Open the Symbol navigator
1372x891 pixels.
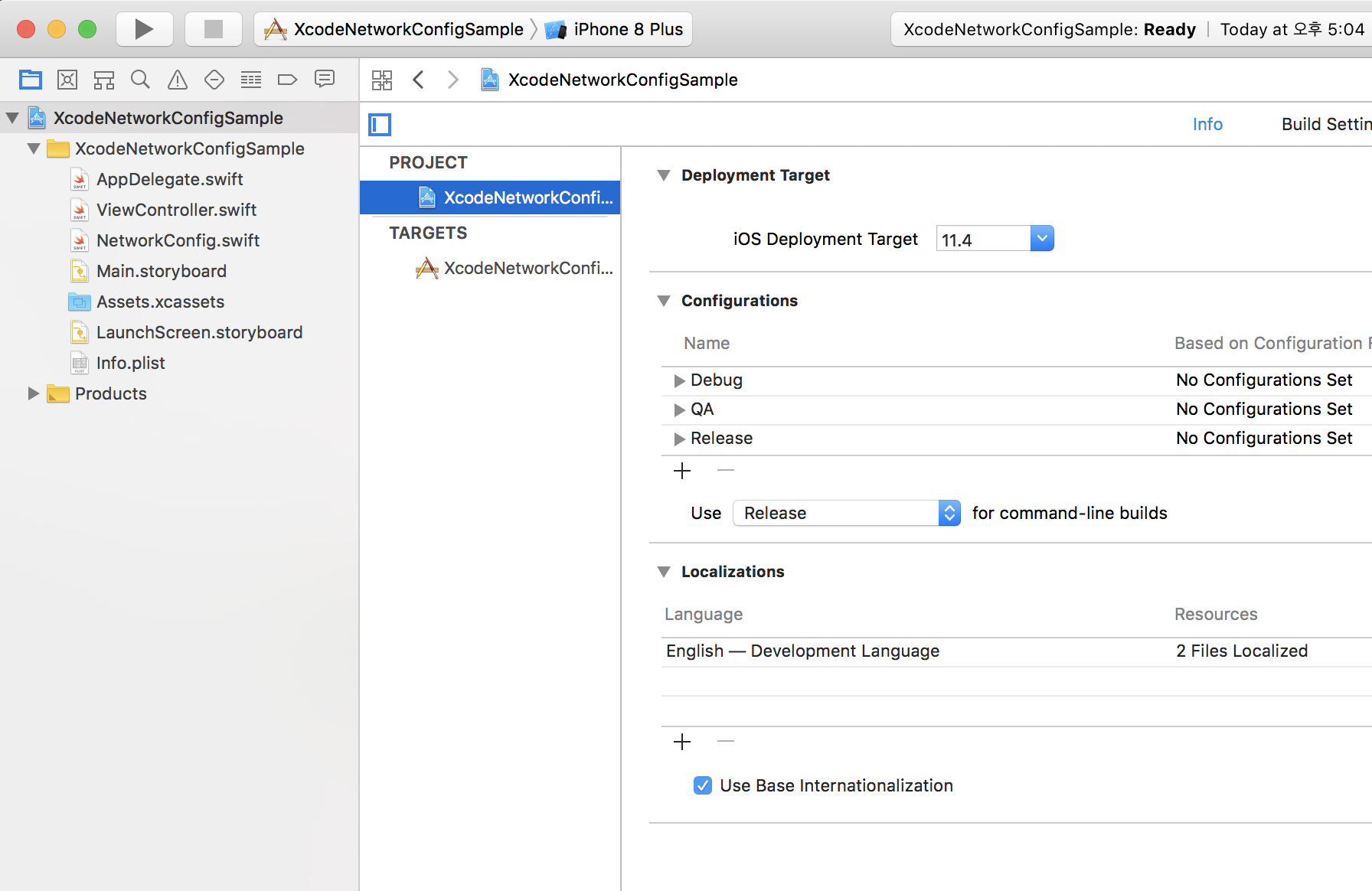click(x=104, y=80)
